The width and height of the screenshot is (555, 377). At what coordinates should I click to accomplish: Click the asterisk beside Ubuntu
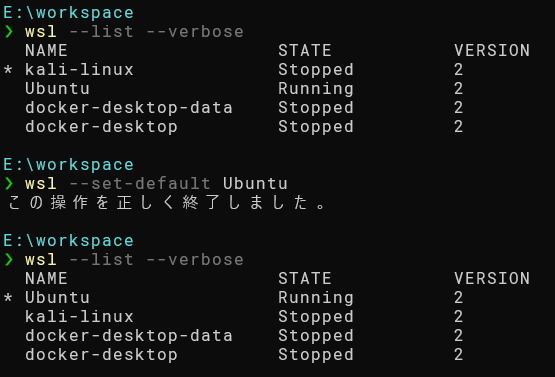tap(8, 297)
